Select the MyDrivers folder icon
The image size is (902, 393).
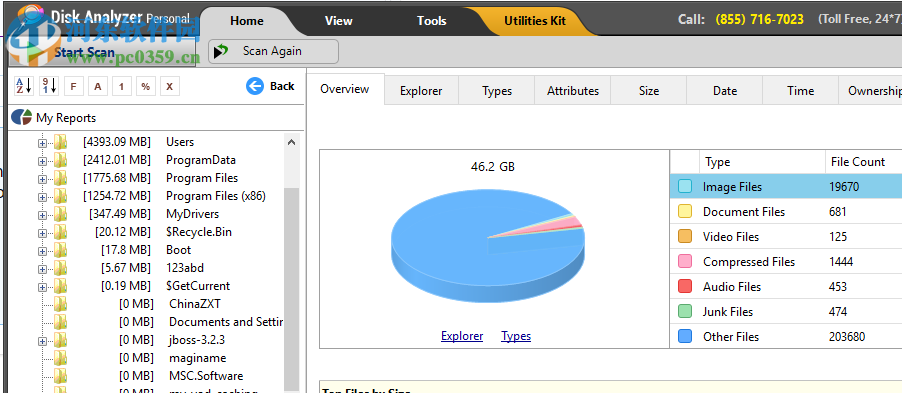(60, 214)
